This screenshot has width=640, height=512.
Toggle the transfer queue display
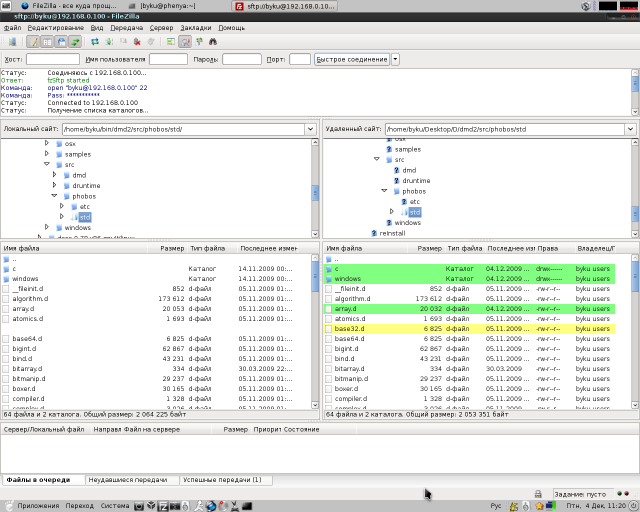pos(75,42)
